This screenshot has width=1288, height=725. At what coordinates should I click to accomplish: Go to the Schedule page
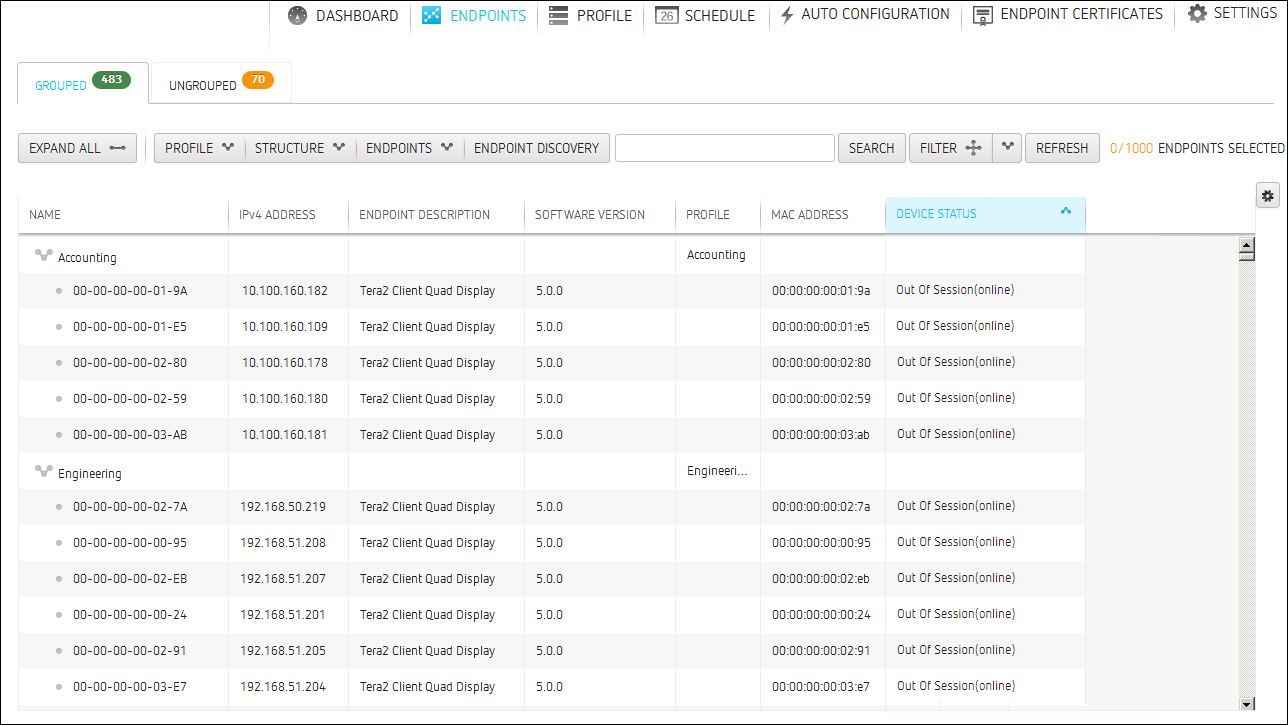point(705,16)
